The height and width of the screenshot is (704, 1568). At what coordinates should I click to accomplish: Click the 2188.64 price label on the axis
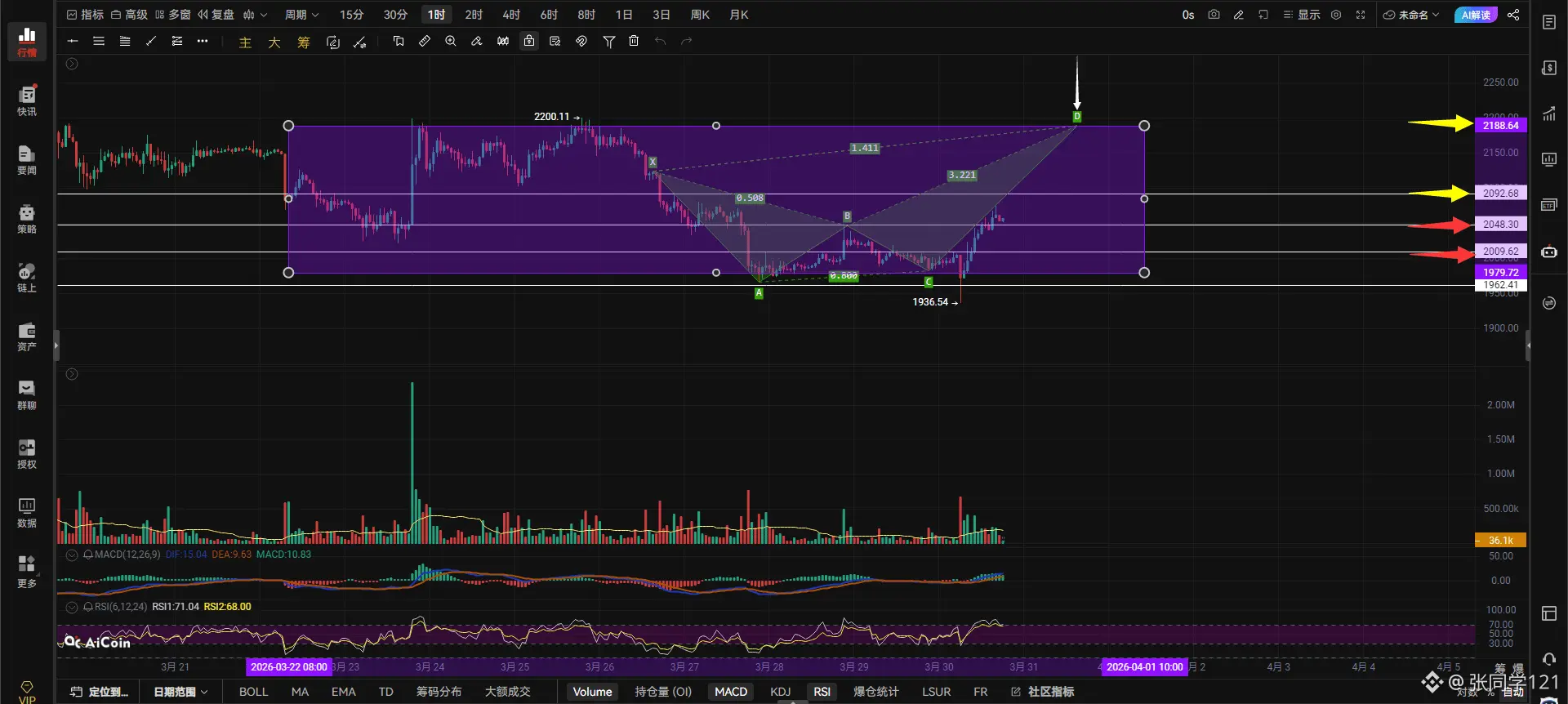pos(1501,125)
